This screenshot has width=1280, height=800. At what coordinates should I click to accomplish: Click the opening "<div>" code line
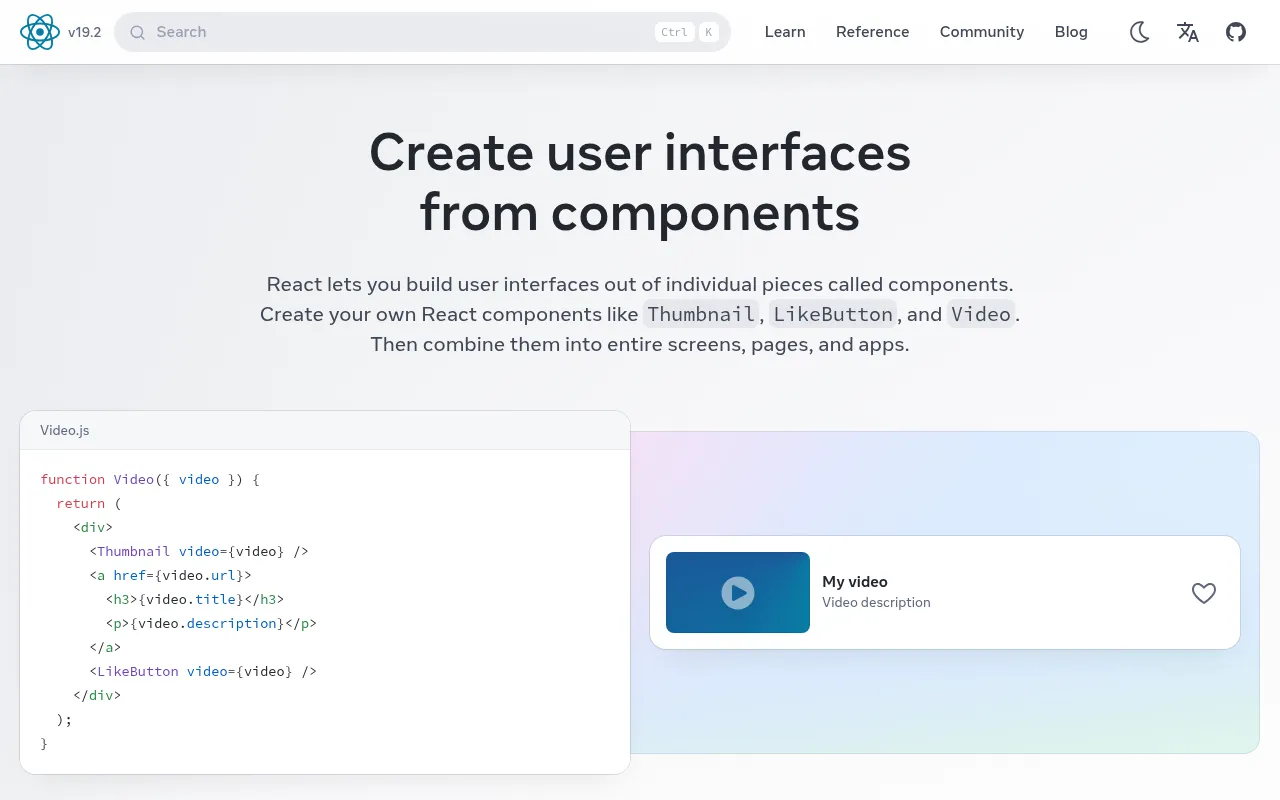(x=93, y=527)
